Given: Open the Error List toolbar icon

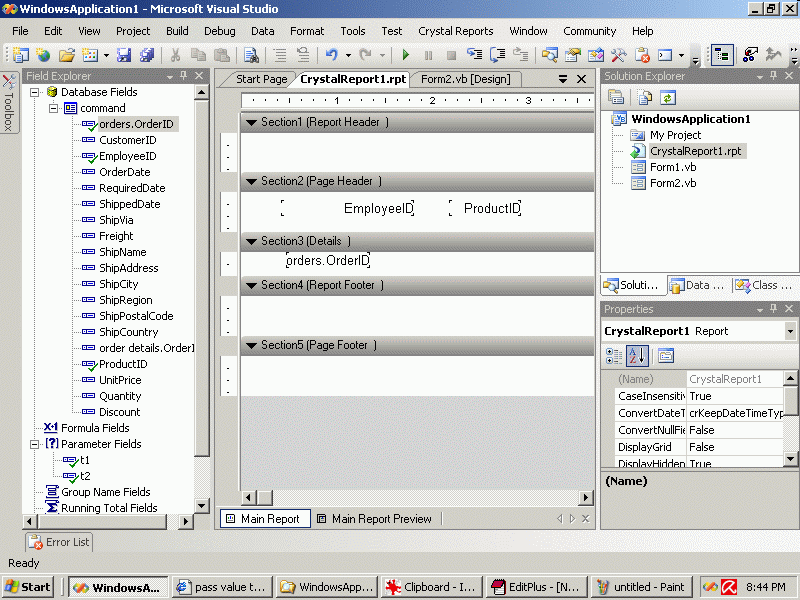Looking at the screenshot, I should click(642, 55).
